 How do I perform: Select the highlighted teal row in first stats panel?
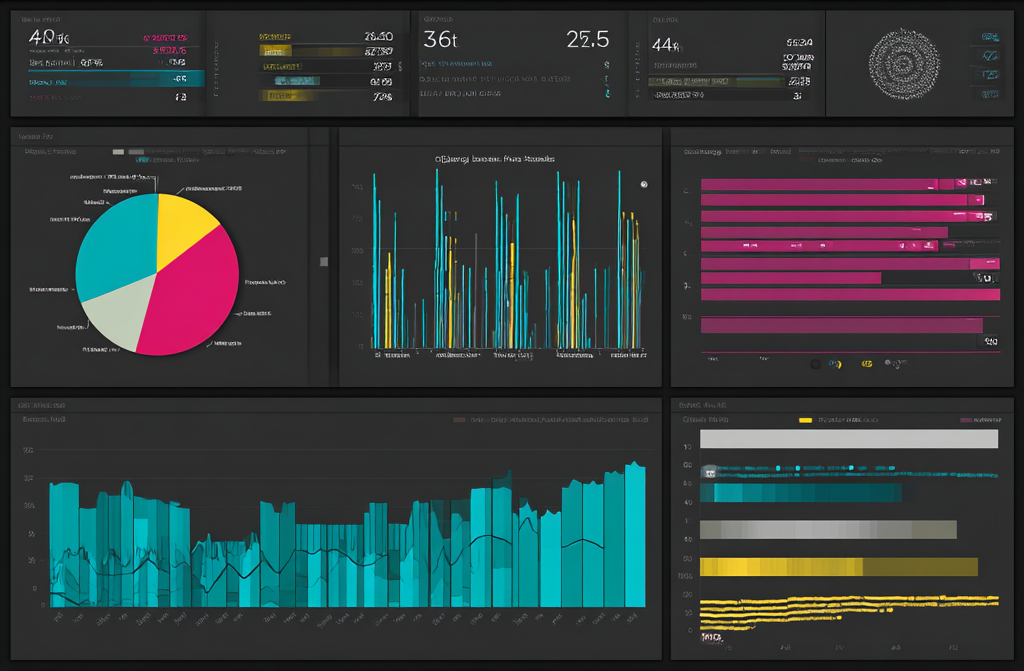tap(110, 78)
